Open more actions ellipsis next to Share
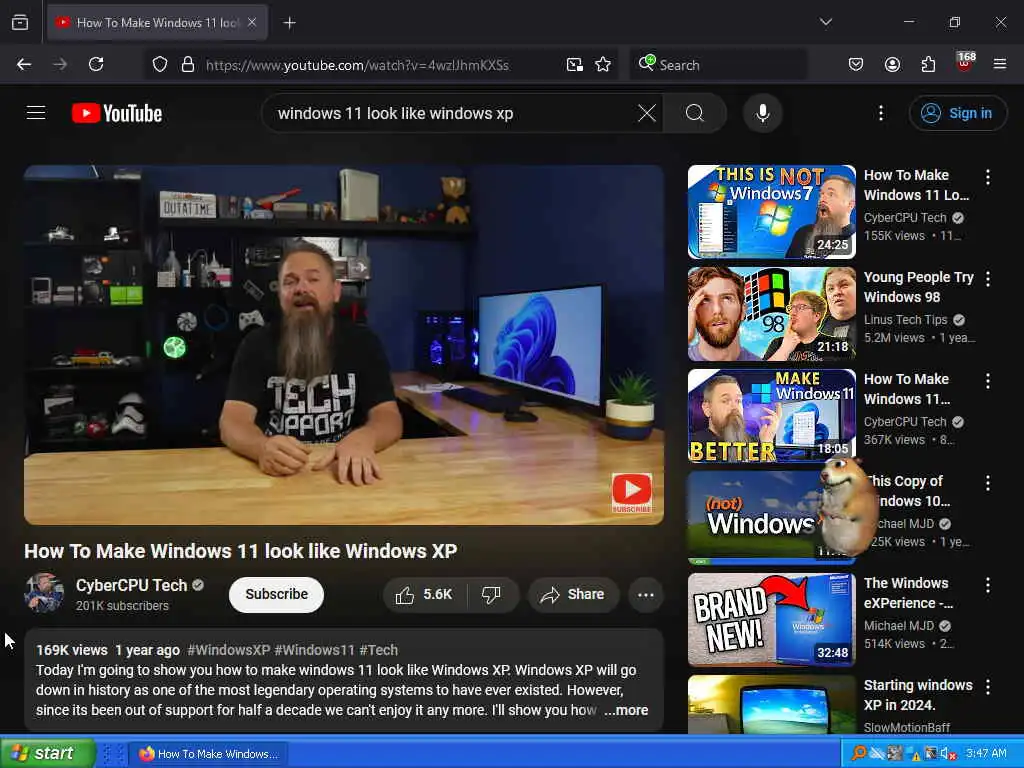Screen dimensions: 1024x768 point(646,595)
